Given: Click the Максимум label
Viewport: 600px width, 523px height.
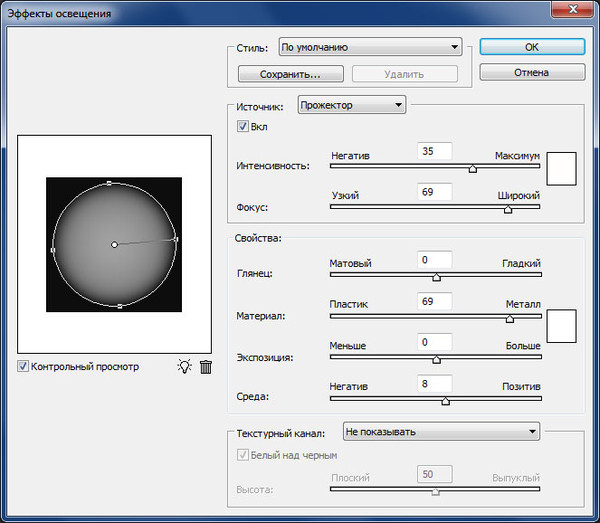Looking at the screenshot, I should point(517,156).
